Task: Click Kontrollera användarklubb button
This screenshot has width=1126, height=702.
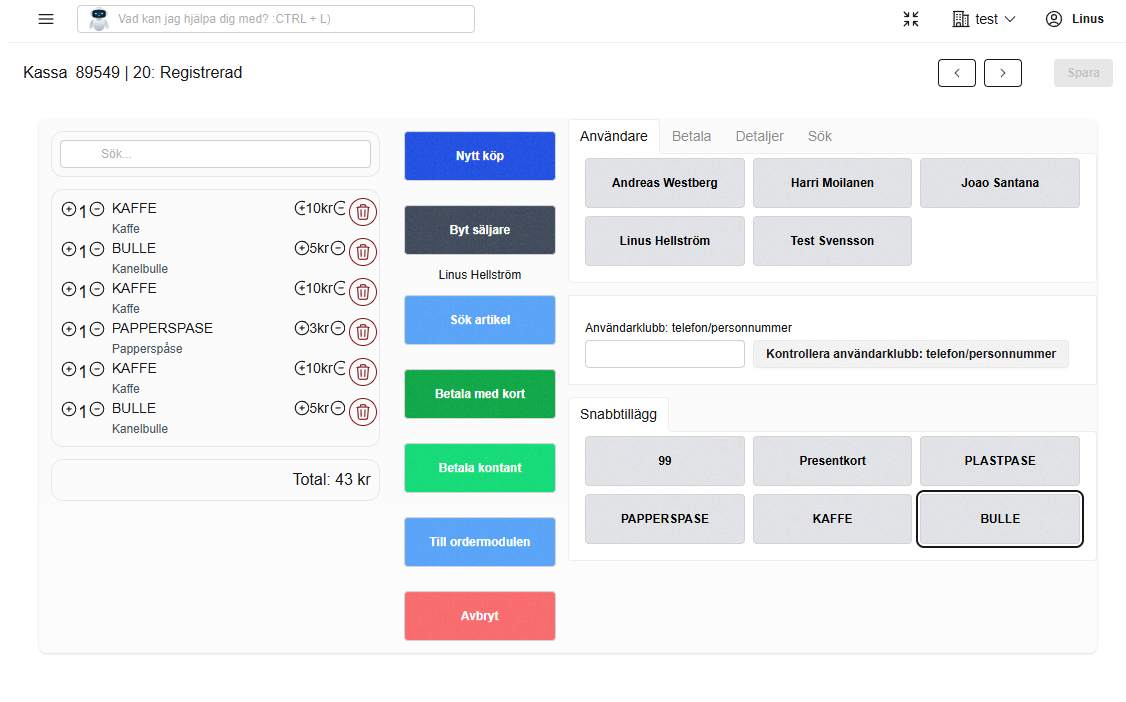Action: point(911,354)
